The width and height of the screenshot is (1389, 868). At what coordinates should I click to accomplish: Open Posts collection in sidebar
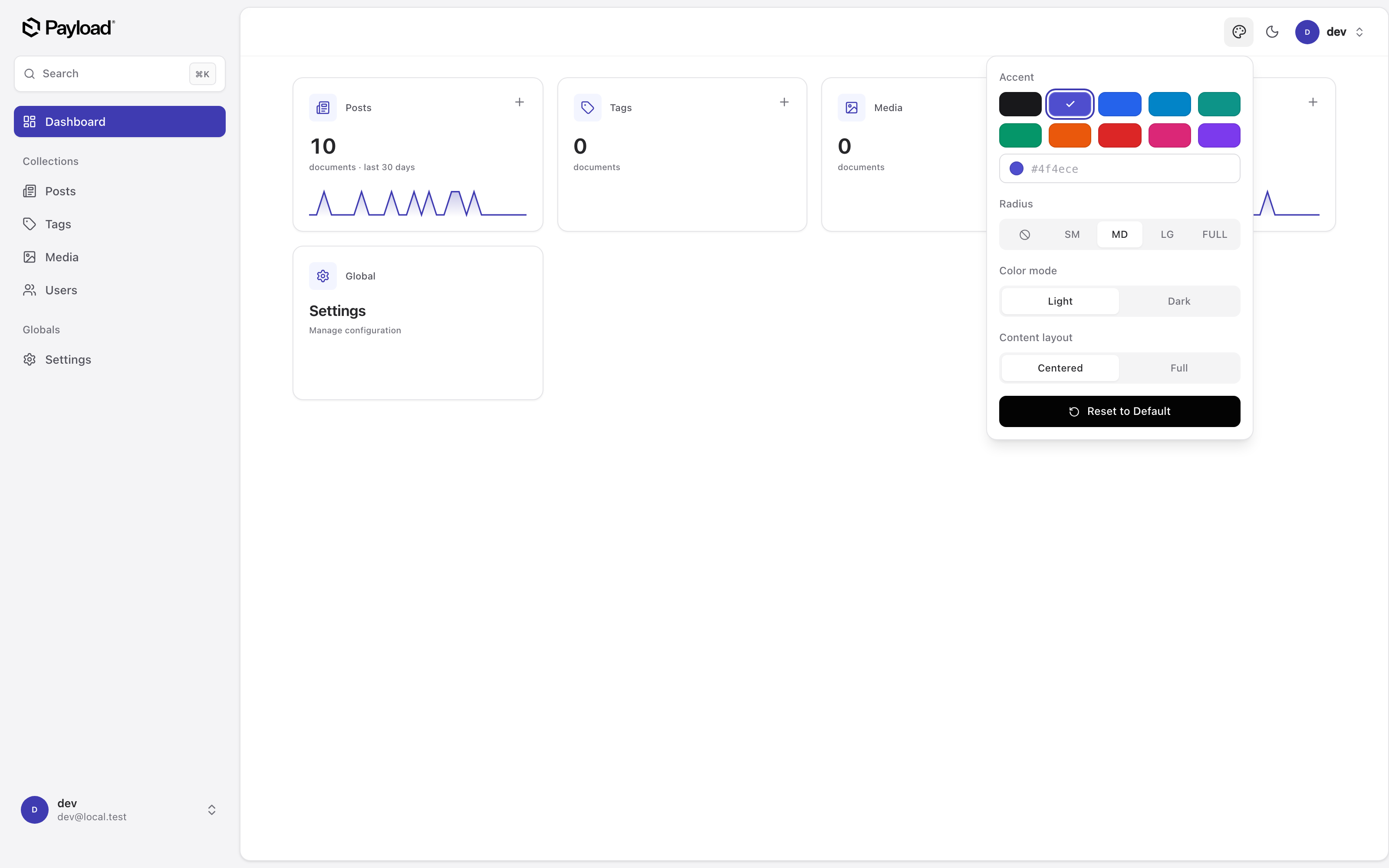pos(119,191)
